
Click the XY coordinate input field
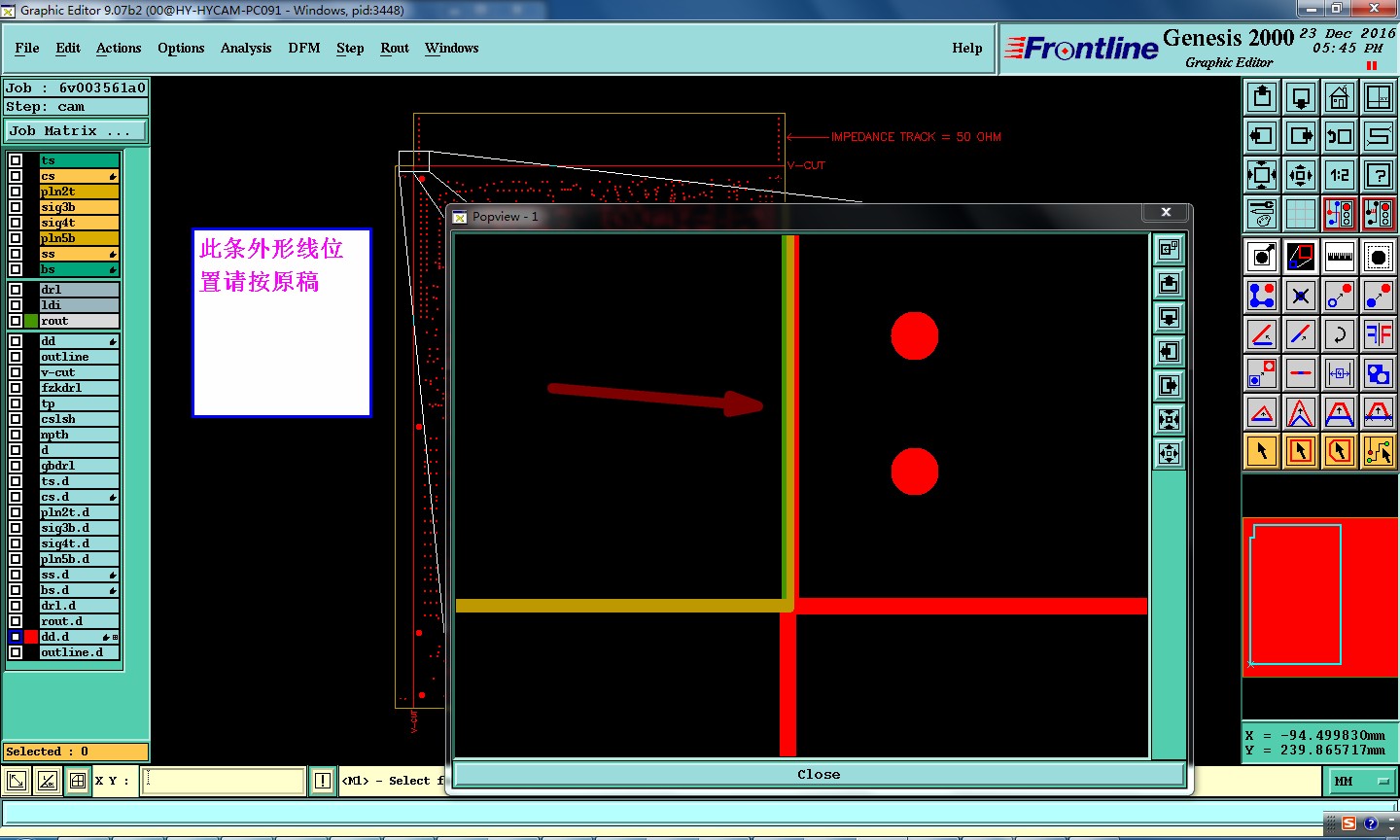pos(223,781)
